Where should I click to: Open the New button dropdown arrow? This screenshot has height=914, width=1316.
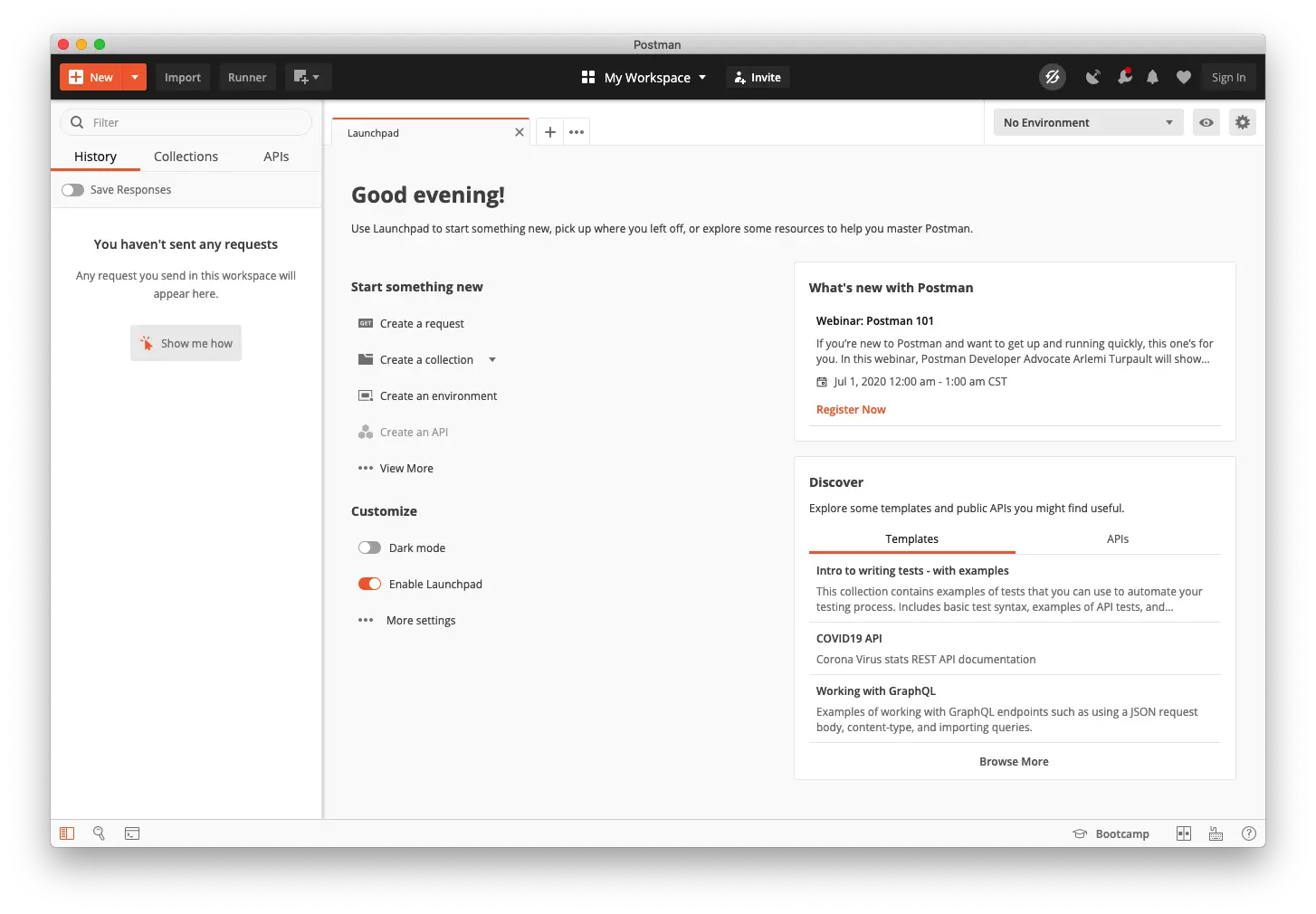135,77
